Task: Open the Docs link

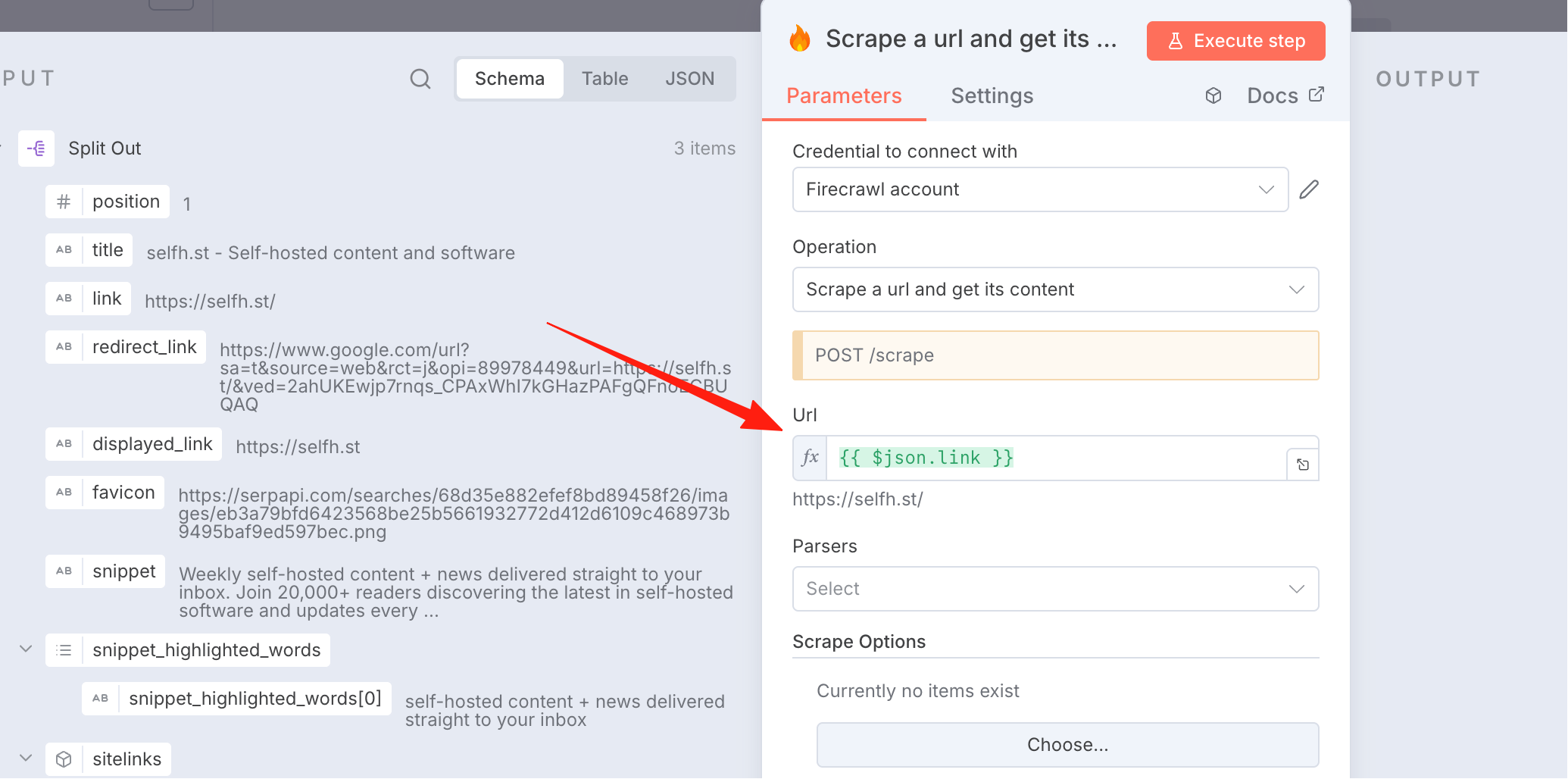Action: 1285,95
